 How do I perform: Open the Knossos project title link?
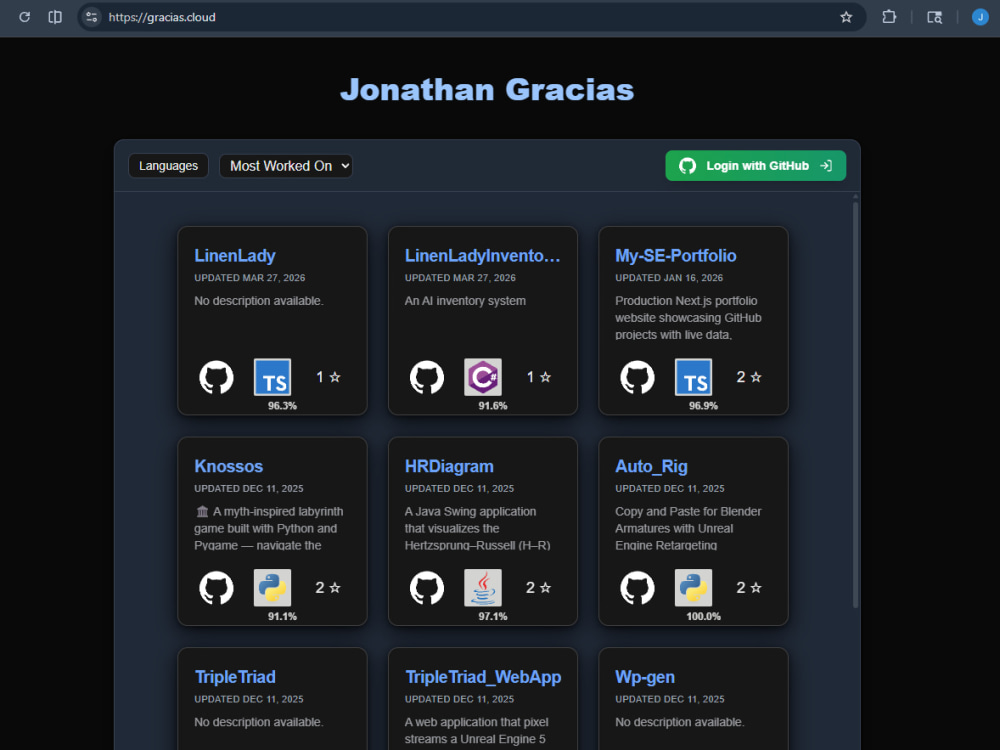(228, 466)
